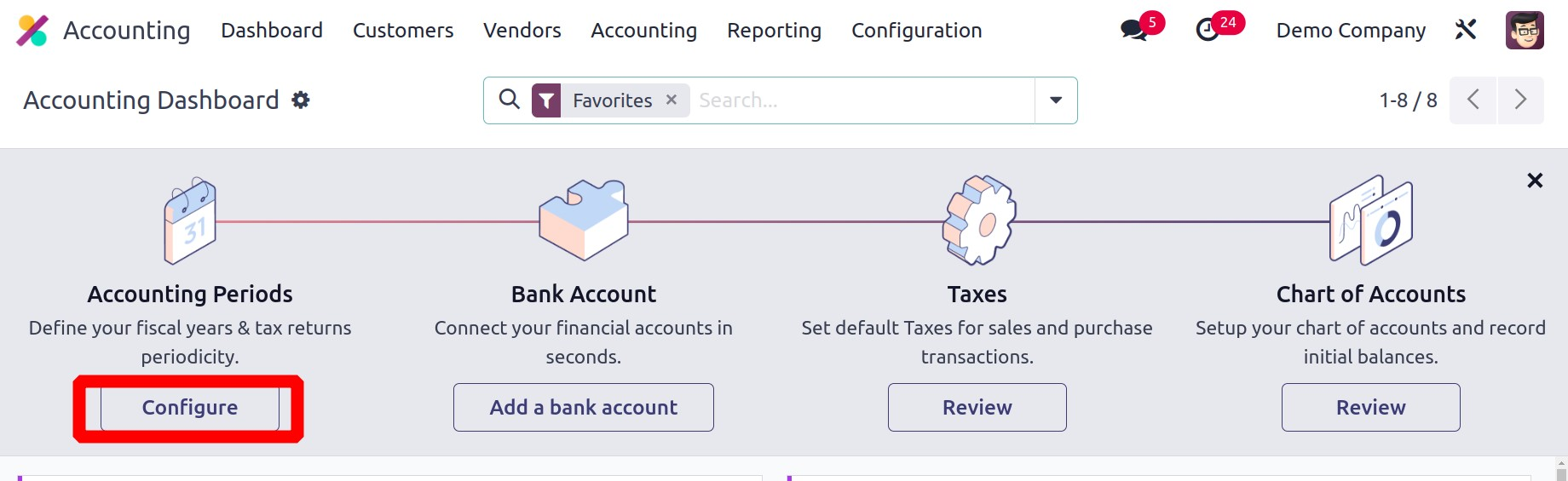Click the Configure button
This screenshot has width=1568, height=481.
[x=190, y=408]
